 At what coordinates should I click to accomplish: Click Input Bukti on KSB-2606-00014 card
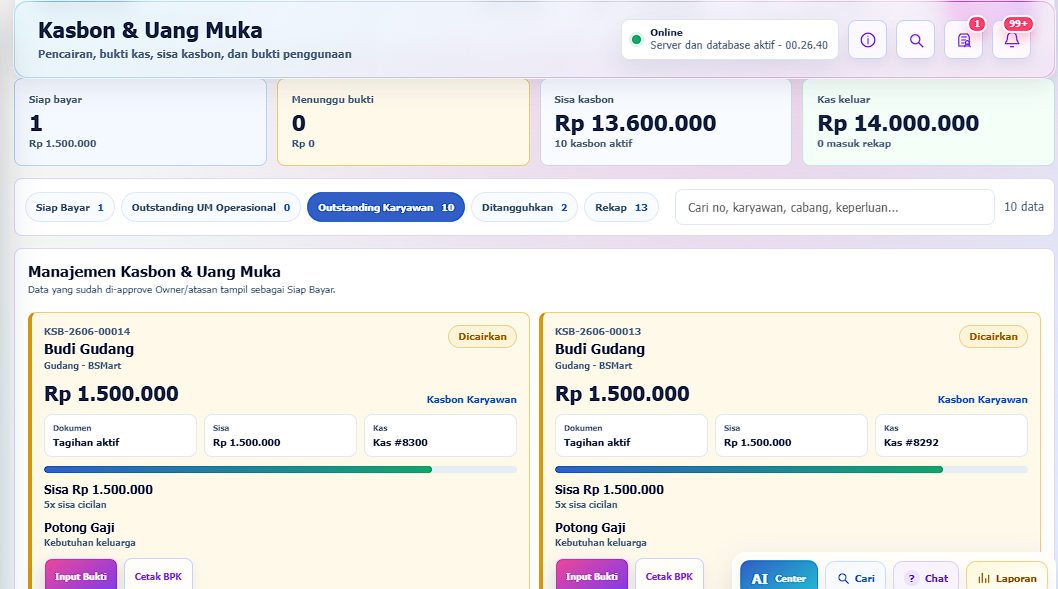(x=81, y=576)
